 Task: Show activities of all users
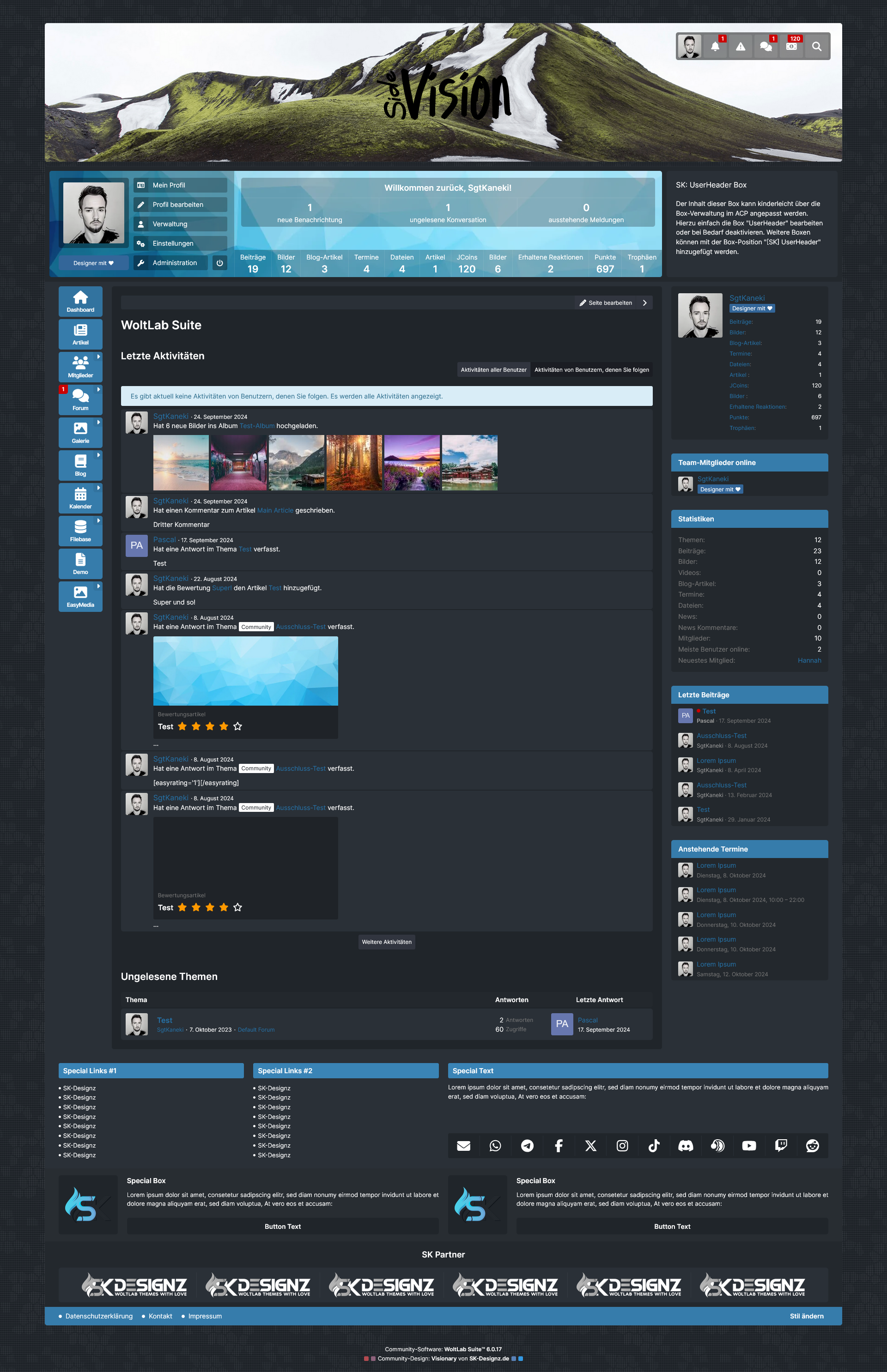493,369
